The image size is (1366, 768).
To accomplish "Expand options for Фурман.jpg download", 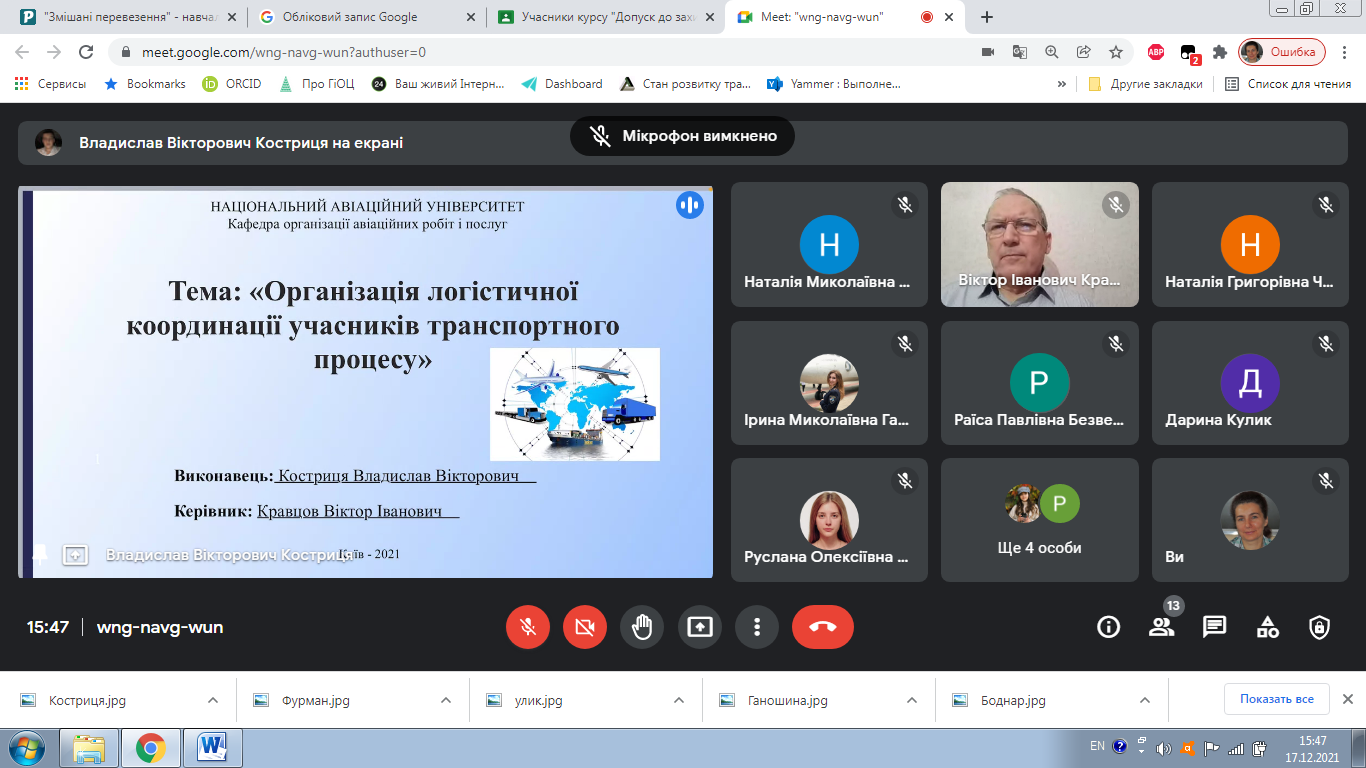I will [446, 700].
